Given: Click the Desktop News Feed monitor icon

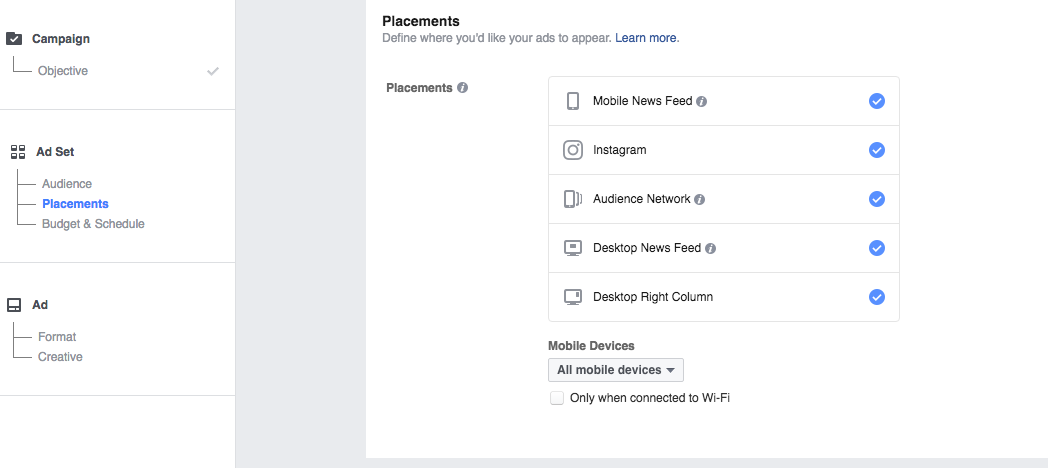Looking at the screenshot, I should (573, 248).
